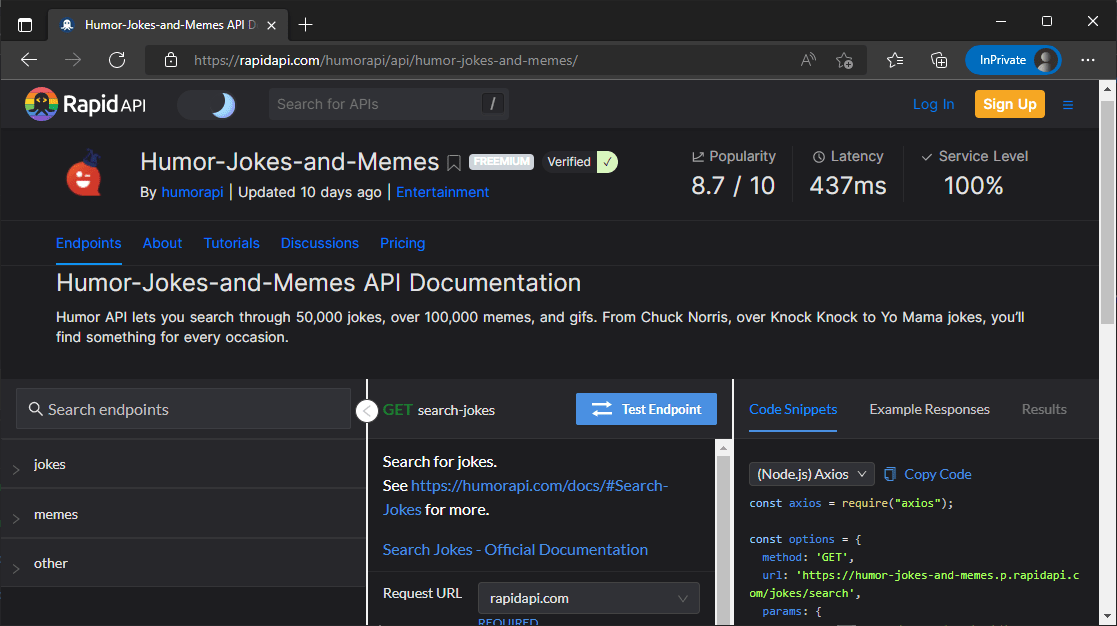Open the Favorites list icon
The height and width of the screenshot is (626, 1117).
coord(895,61)
